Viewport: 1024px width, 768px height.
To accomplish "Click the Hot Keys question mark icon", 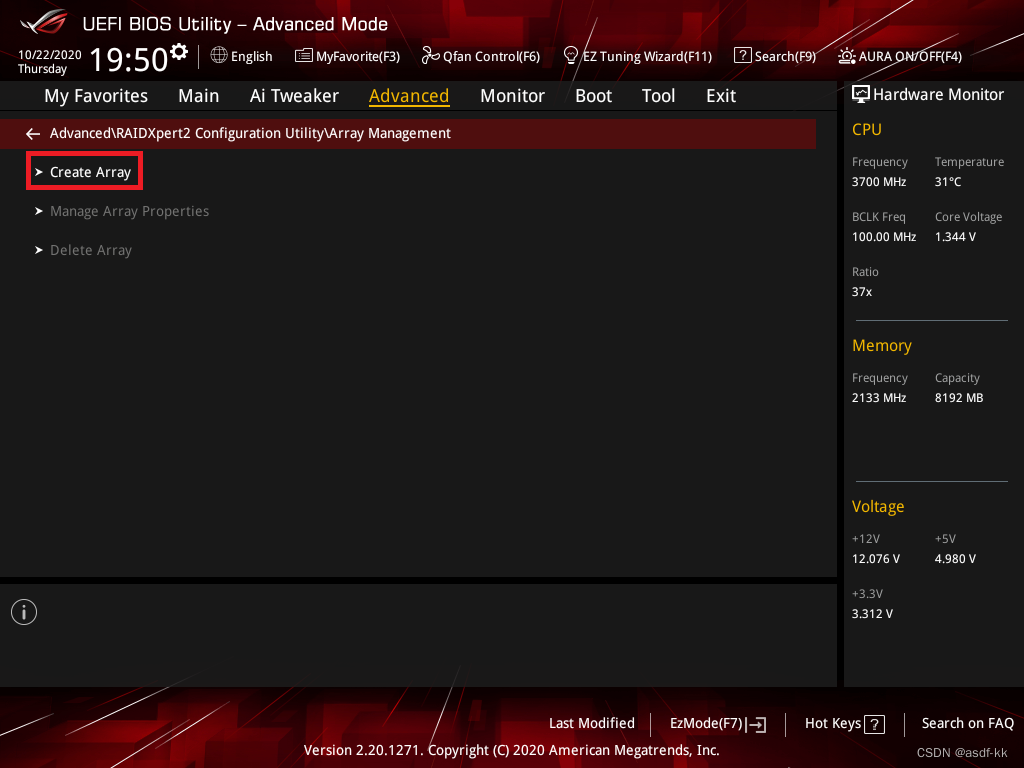I will coord(874,724).
